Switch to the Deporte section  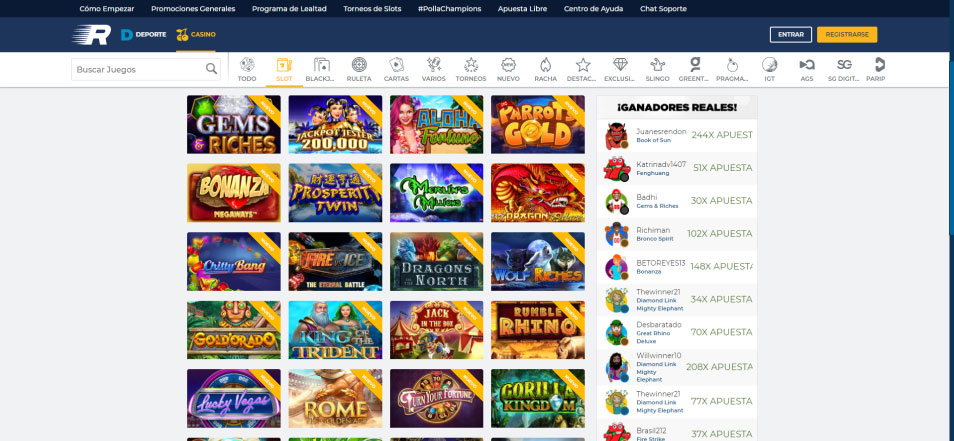point(144,35)
